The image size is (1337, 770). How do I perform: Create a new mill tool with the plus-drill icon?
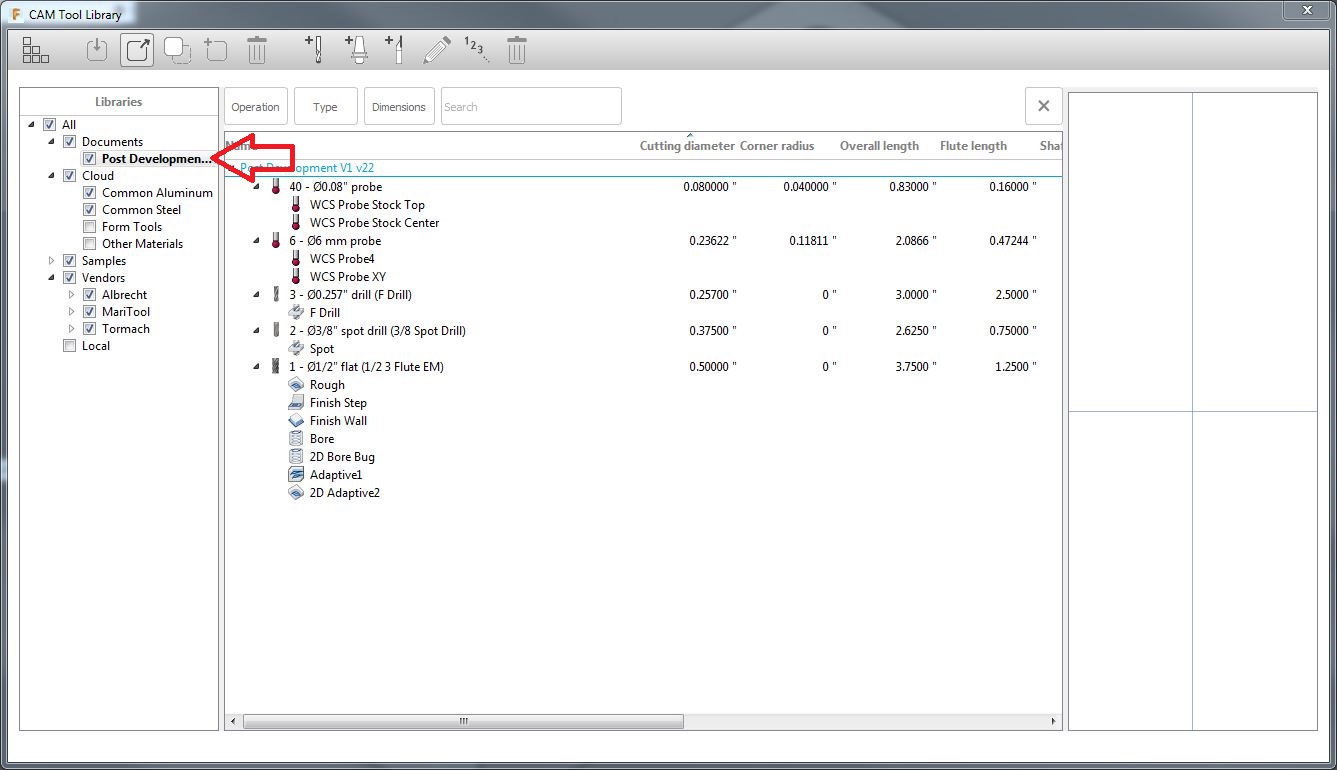313,49
